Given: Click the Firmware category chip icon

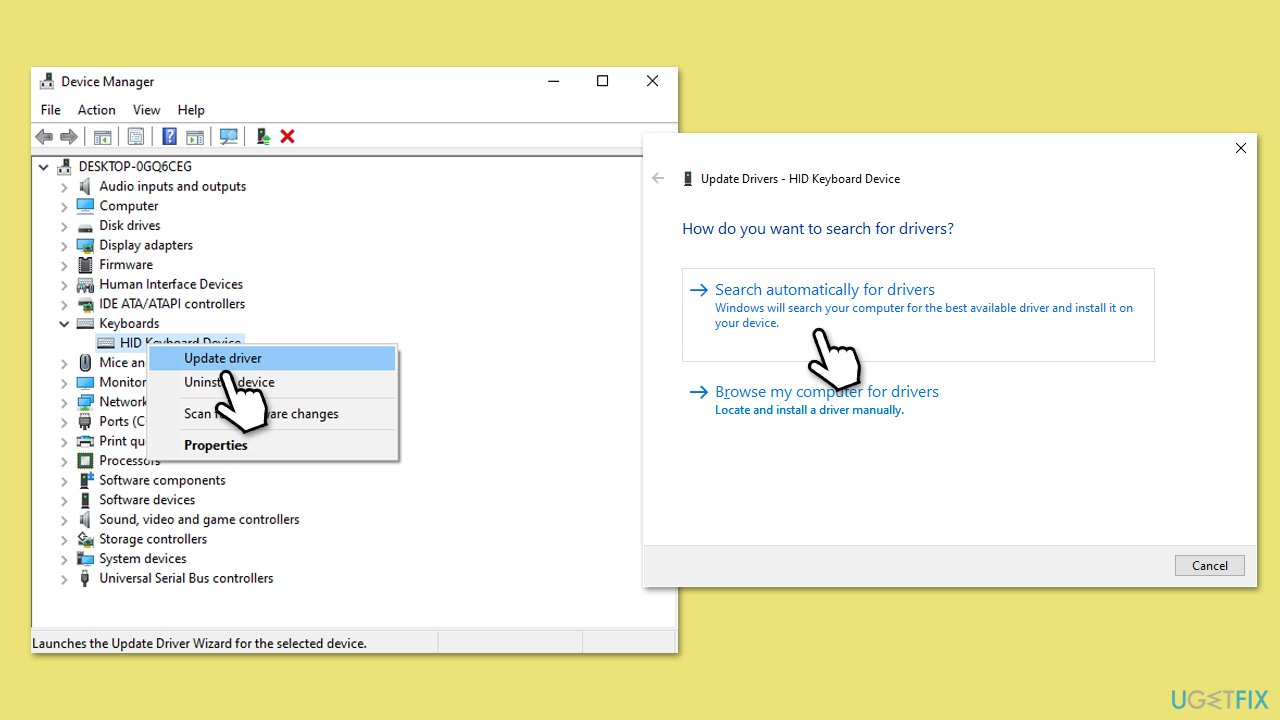Looking at the screenshot, I should click(x=86, y=265).
